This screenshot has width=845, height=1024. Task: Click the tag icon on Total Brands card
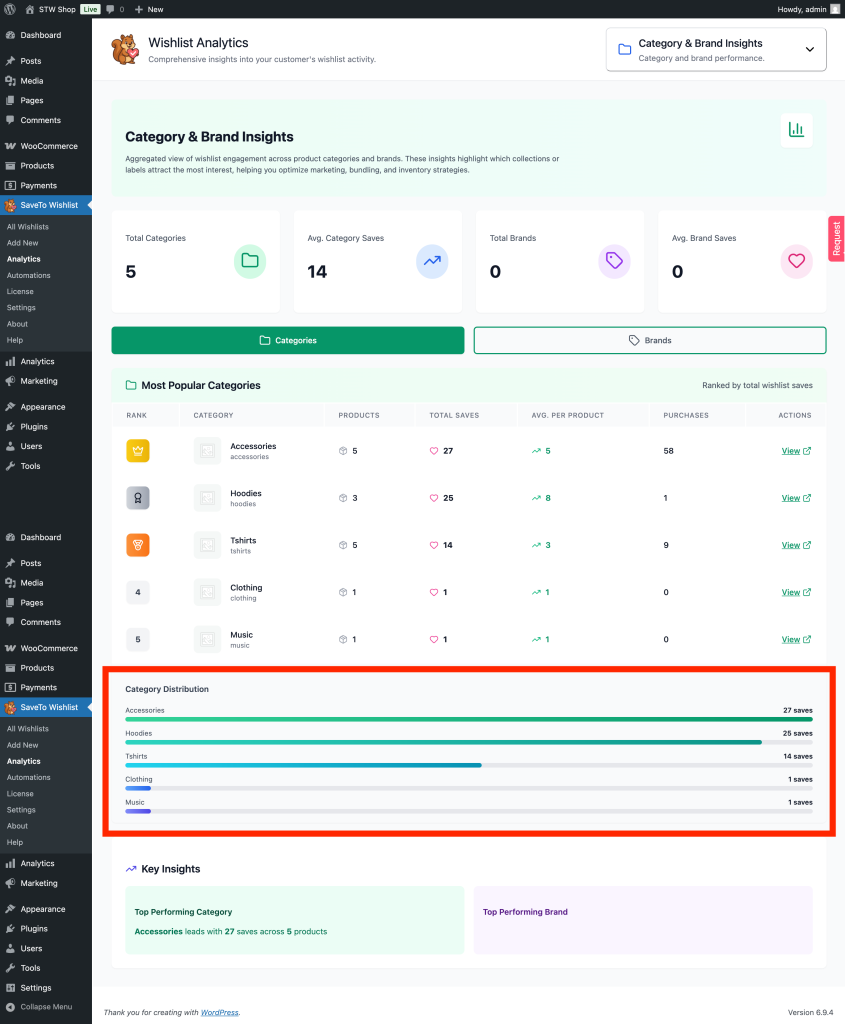point(613,261)
